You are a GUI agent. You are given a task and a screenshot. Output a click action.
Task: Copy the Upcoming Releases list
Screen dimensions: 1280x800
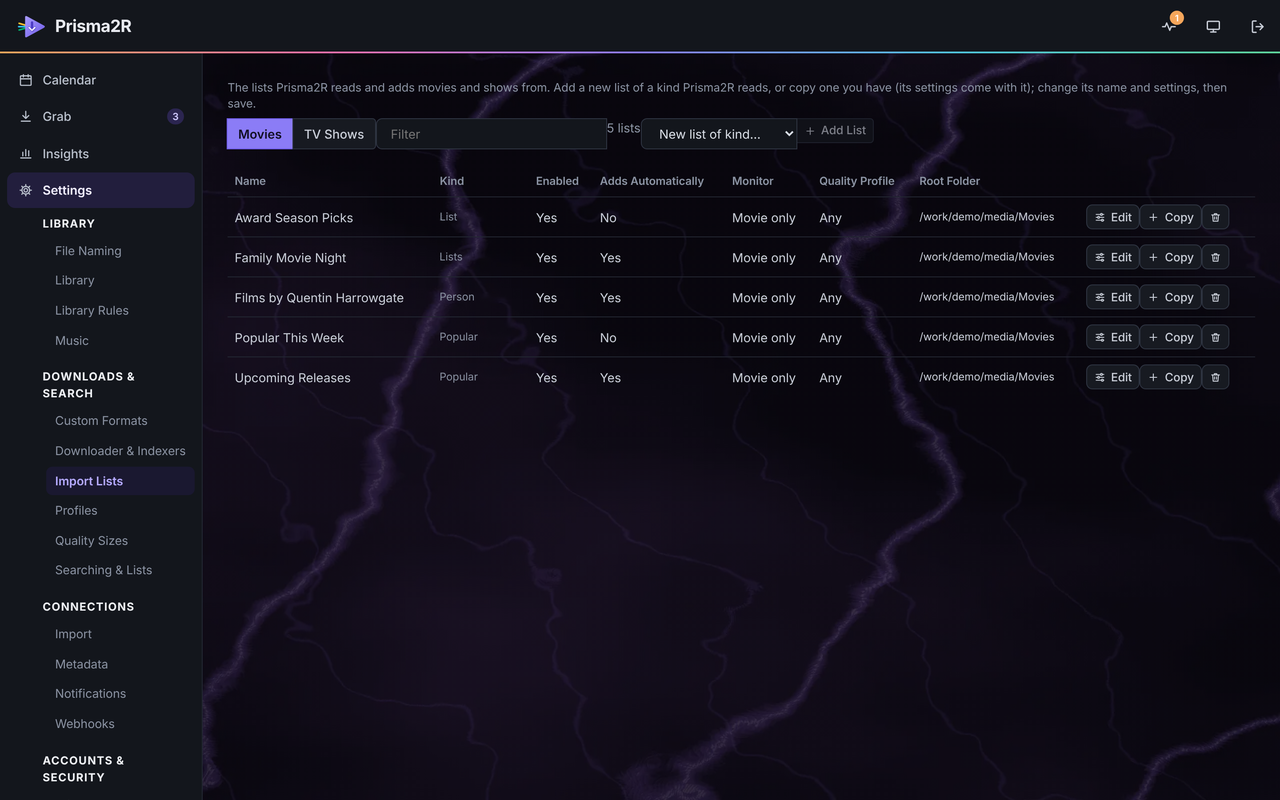point(1171,377)
